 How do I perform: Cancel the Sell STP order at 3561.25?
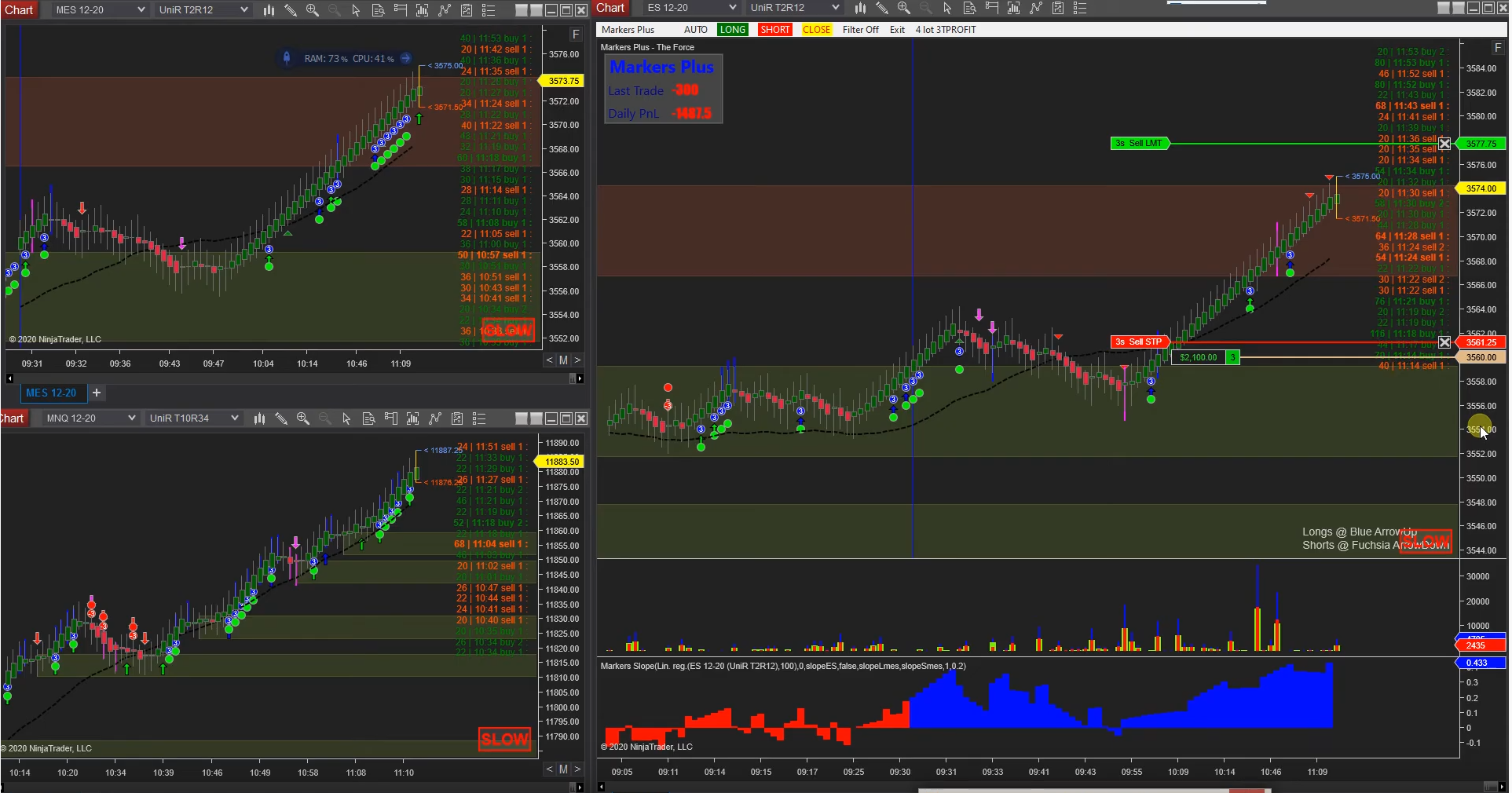pos(1444,342)
